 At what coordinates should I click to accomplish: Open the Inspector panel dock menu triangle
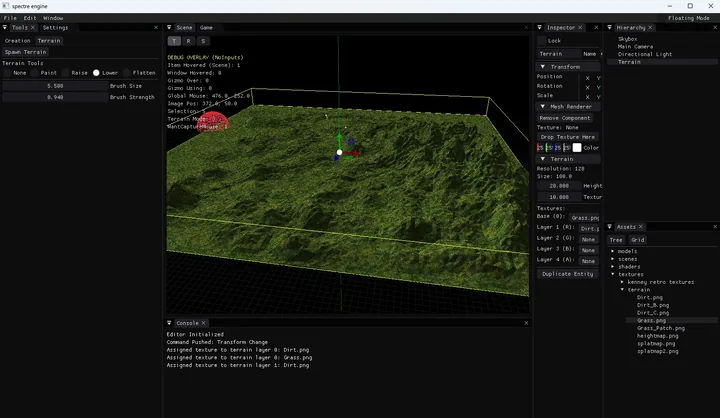pyautogui.click(x=540, y=28)
